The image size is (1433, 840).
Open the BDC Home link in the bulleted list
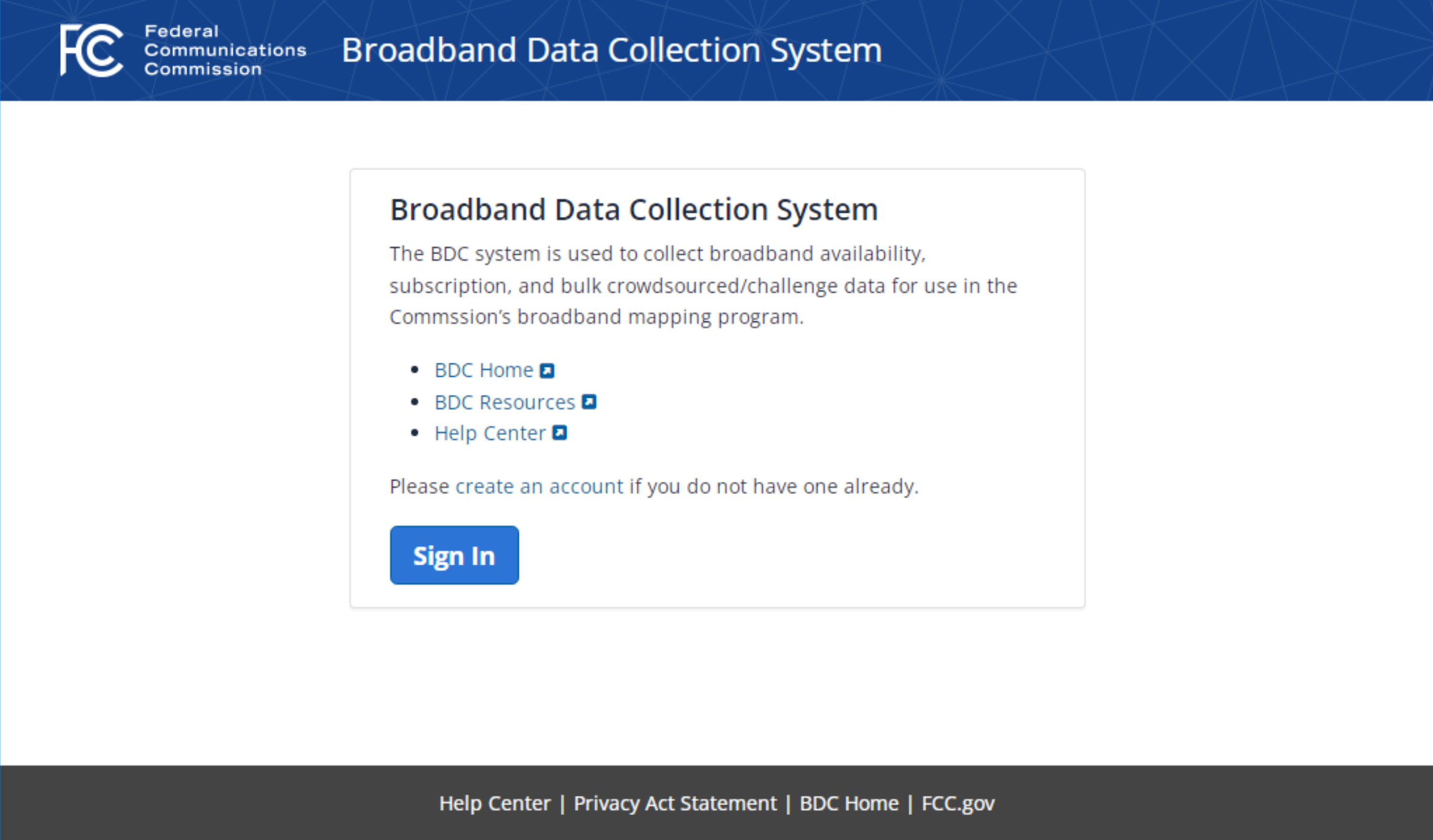point(483,371)
